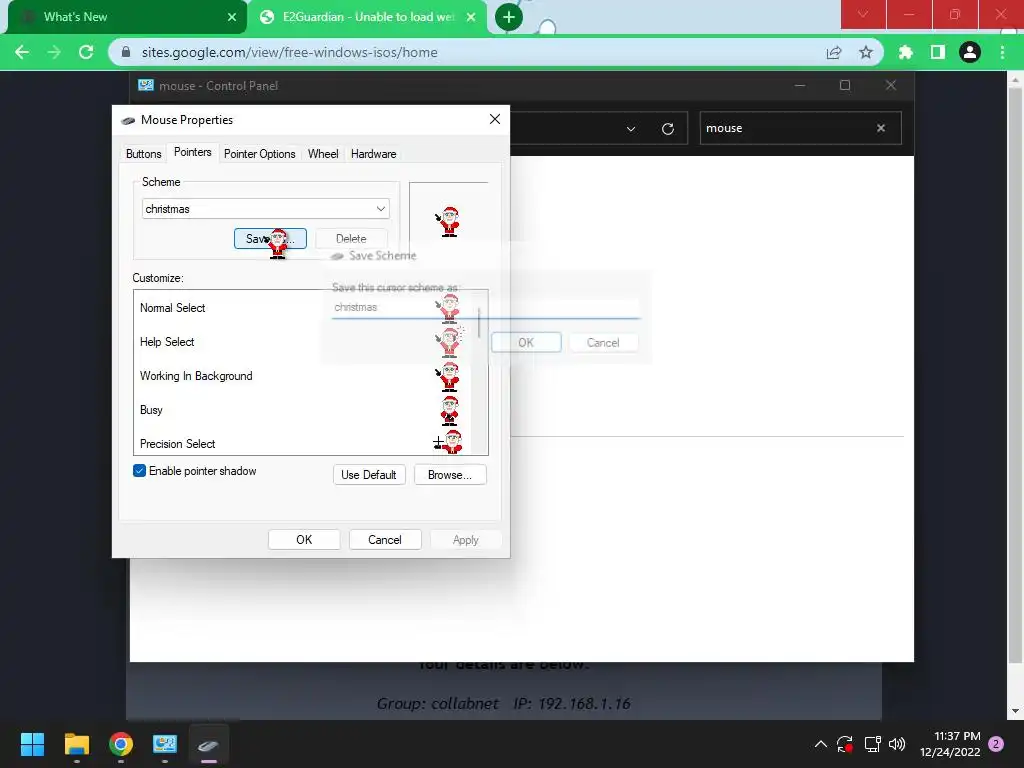1024x768 pixels.
Task: Open File Explorer from the taskbar
Action: point(77,744)
